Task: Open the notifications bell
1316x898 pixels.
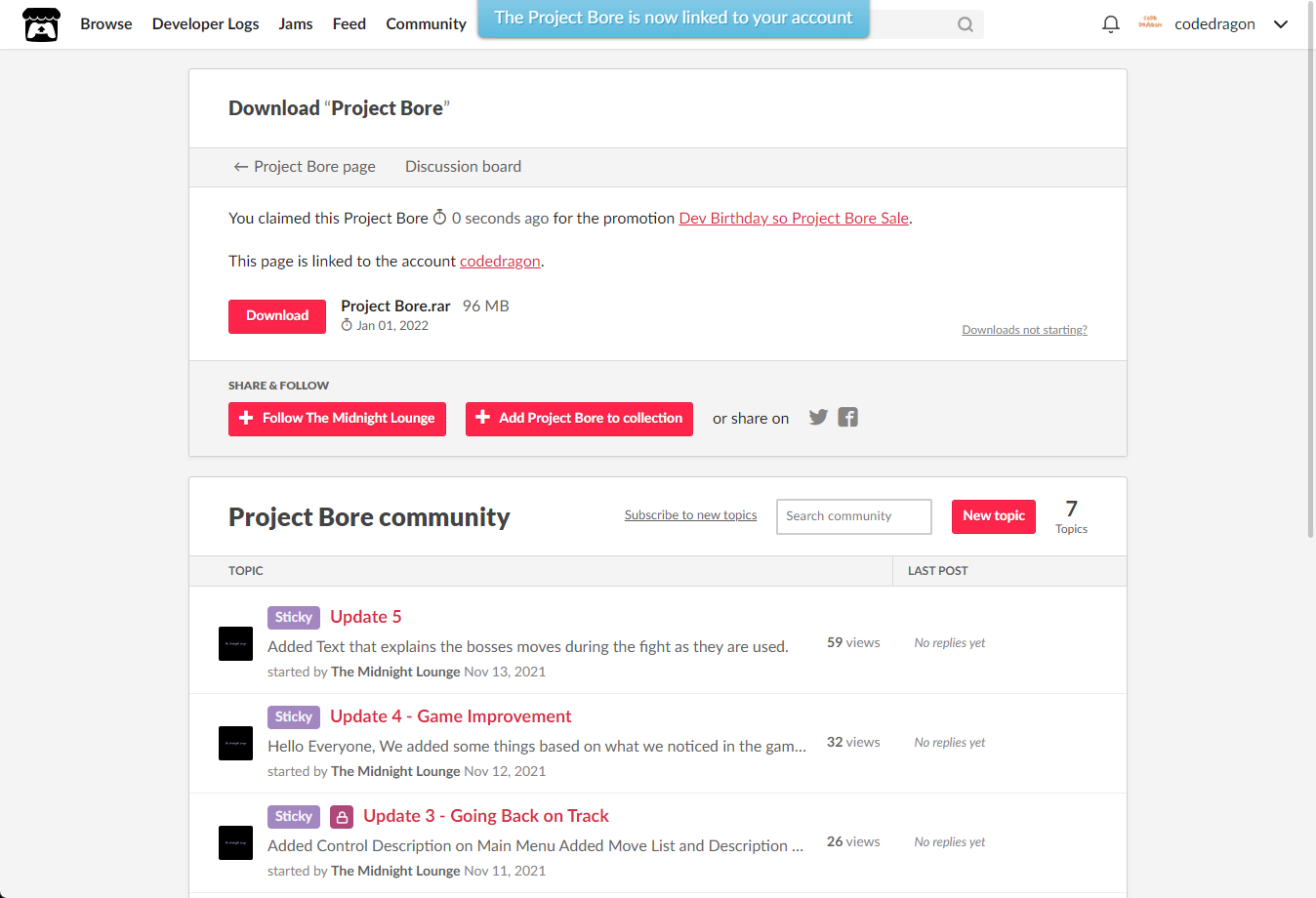Action: (1110, 24)
